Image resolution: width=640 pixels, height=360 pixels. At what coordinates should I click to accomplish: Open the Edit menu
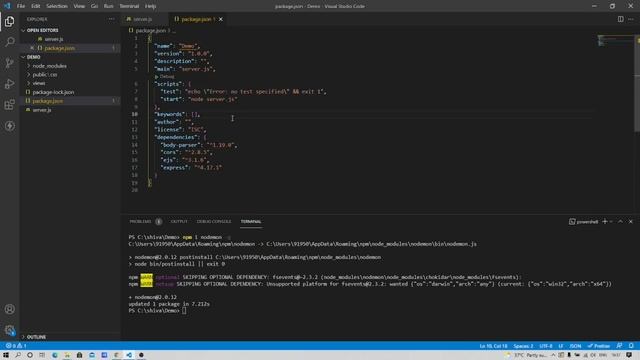pos(36,6)
